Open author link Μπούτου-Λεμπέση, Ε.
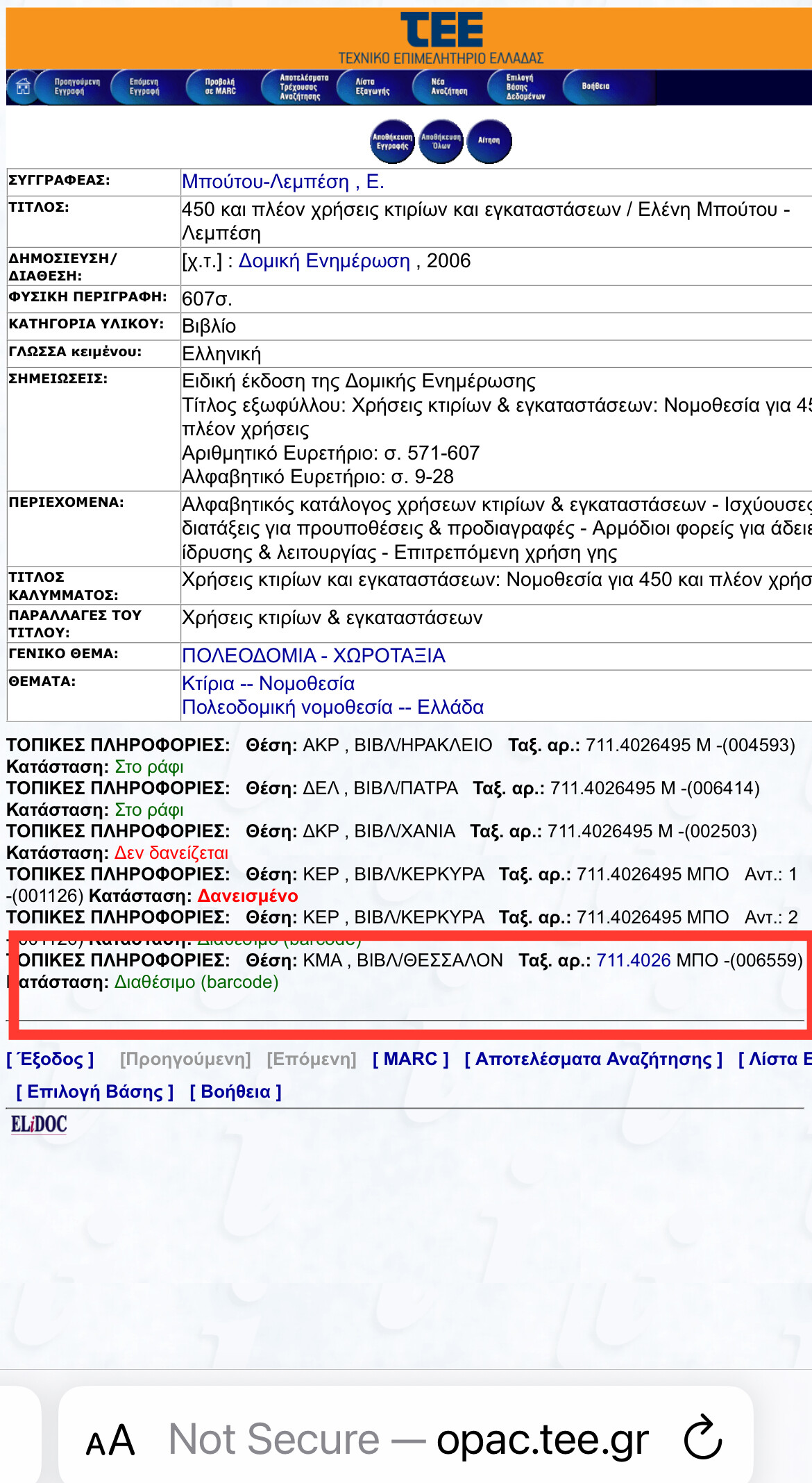Viewport: 812px width, 1483px height. tap(283, 182)
